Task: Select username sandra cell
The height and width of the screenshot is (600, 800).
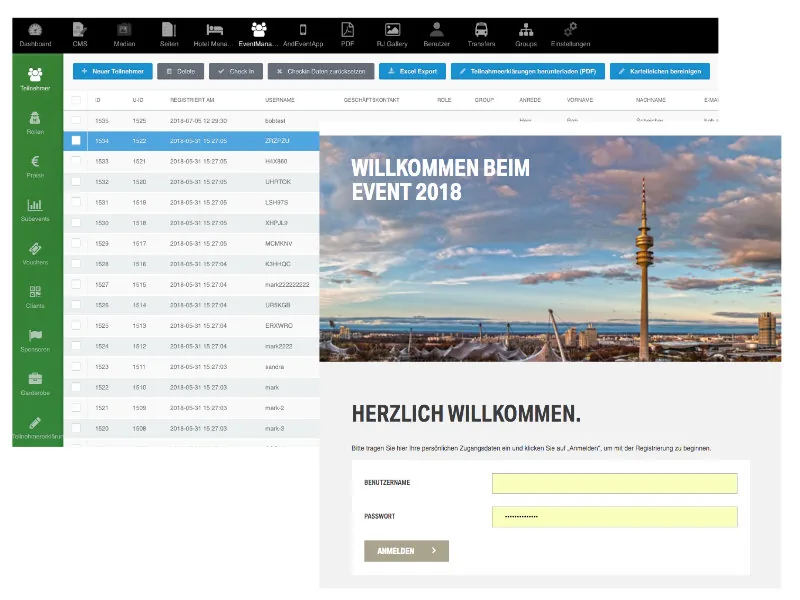Action: (274, 367)
